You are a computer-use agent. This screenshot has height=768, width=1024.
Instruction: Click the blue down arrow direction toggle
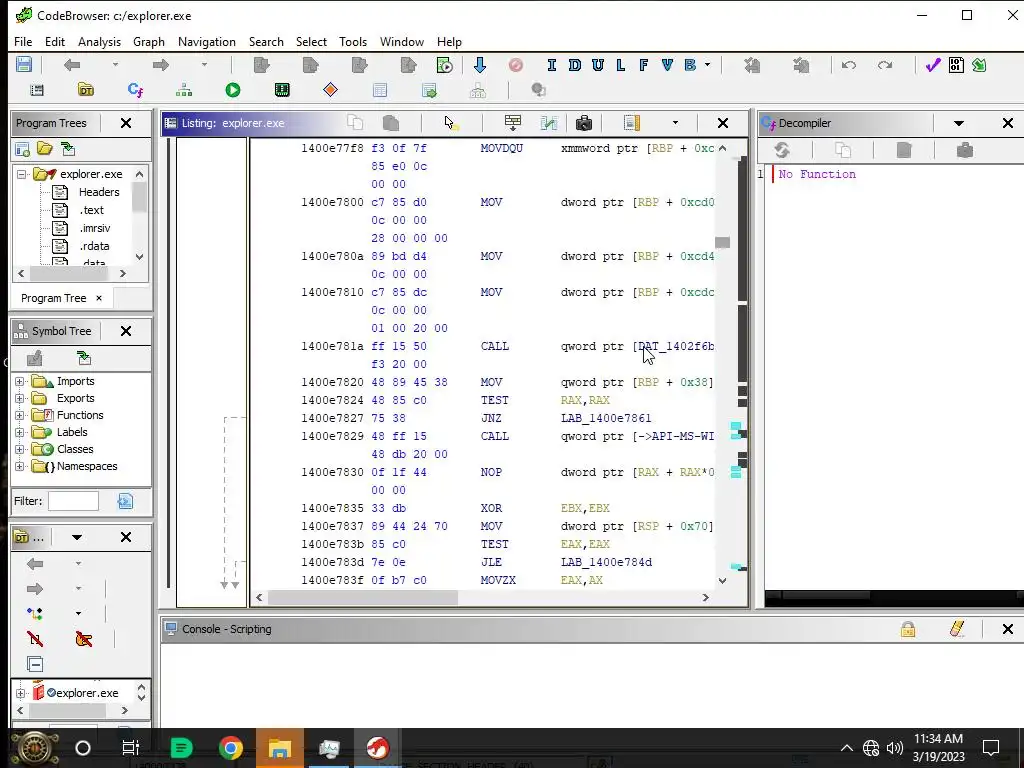point(479,65)
